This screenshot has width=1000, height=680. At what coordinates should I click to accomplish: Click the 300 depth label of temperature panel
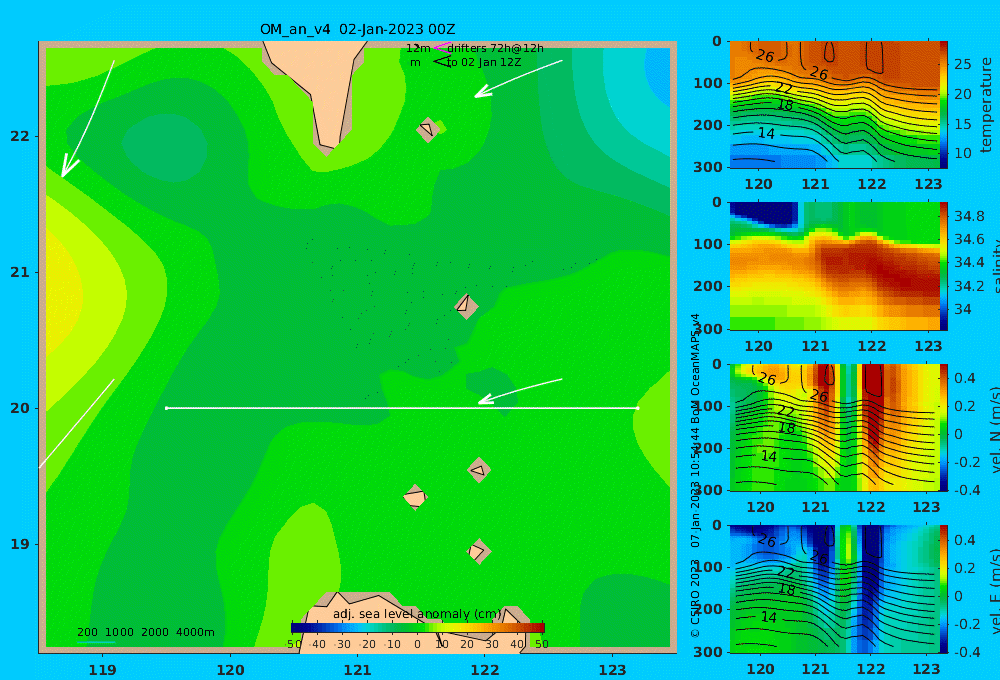click(708, 166)
